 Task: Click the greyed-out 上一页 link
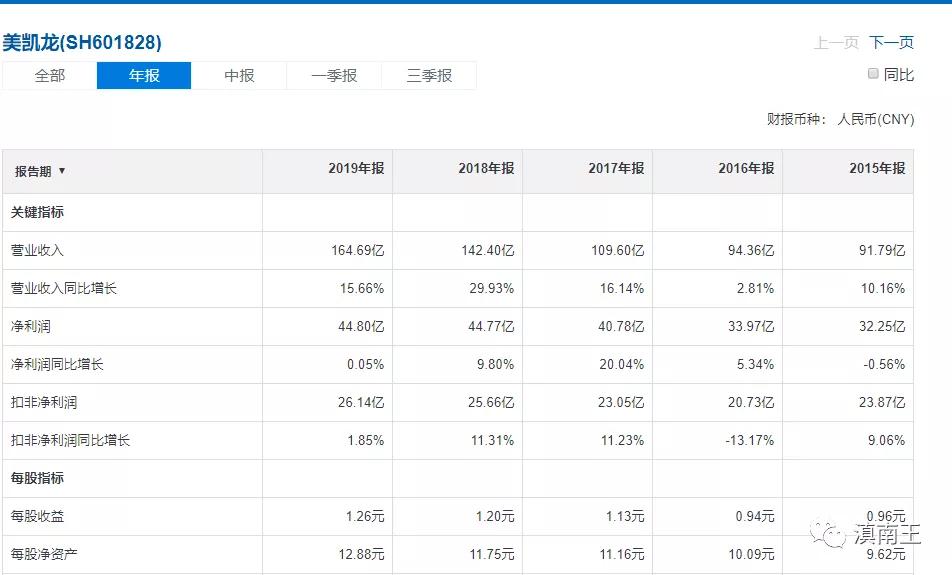836,43
